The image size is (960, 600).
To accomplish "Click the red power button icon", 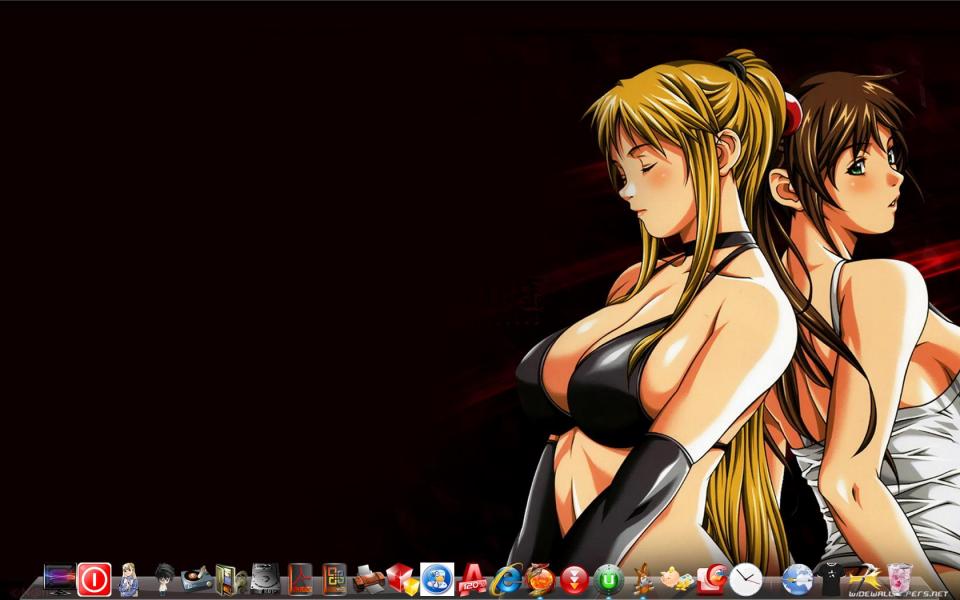I will coord(94,579).
